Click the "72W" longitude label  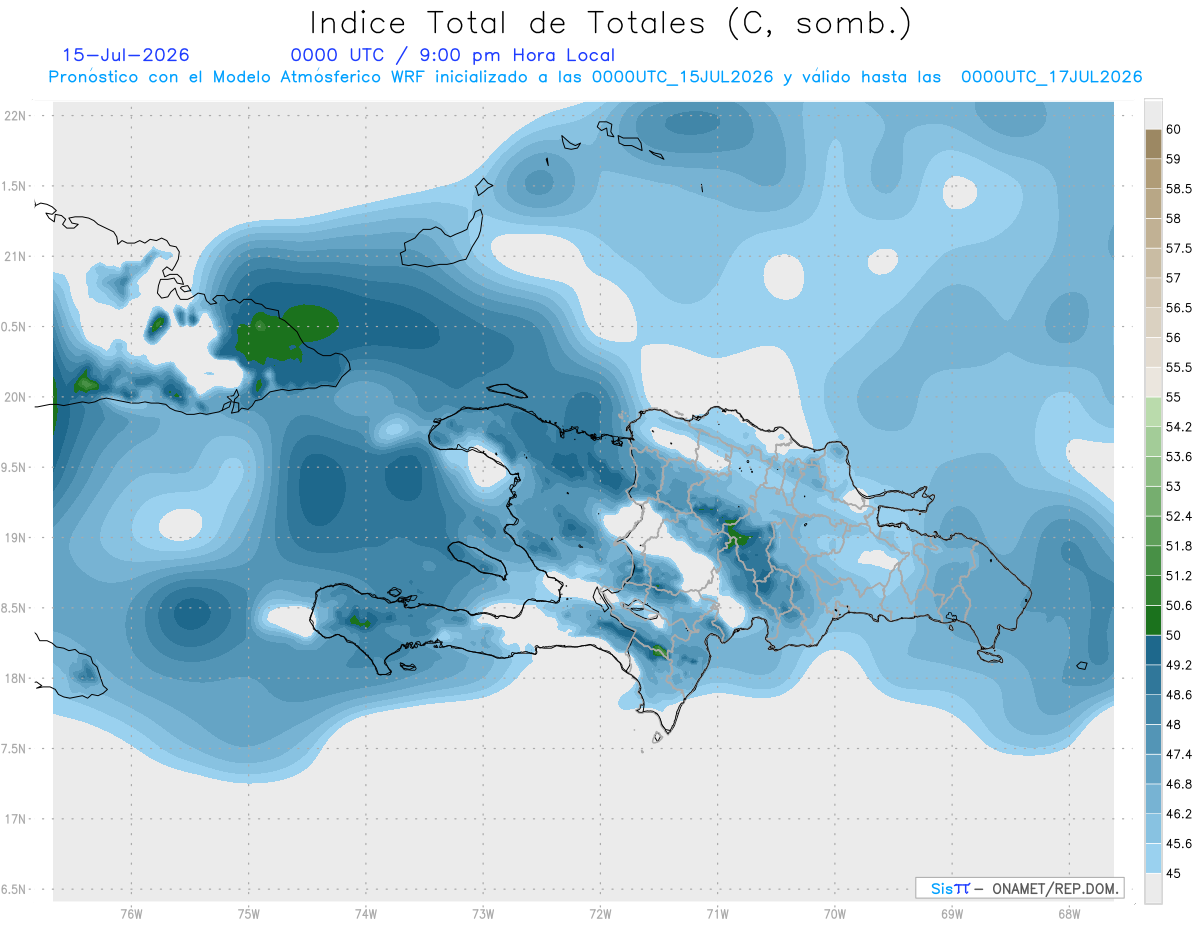600,914
